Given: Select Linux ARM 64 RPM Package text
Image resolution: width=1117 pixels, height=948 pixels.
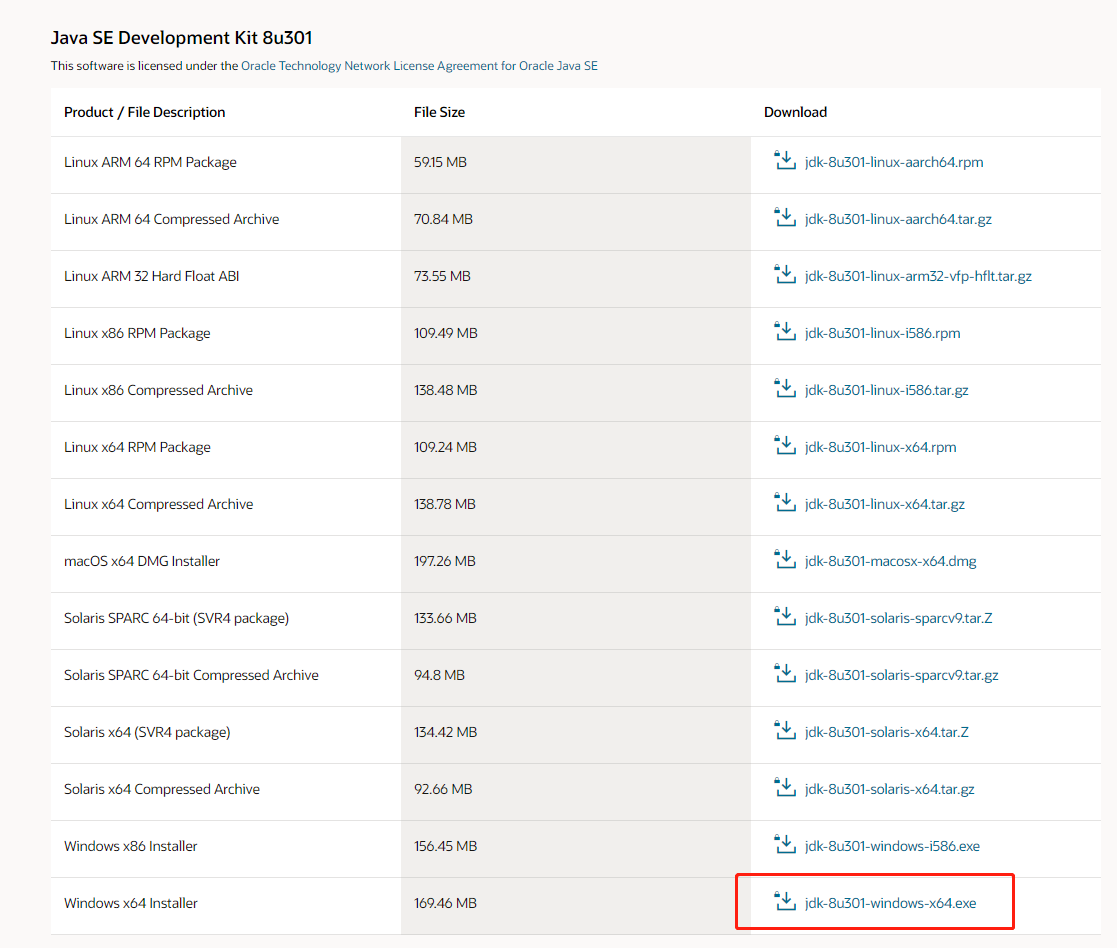Looking at the screenshot, I should tap(150, 162).
